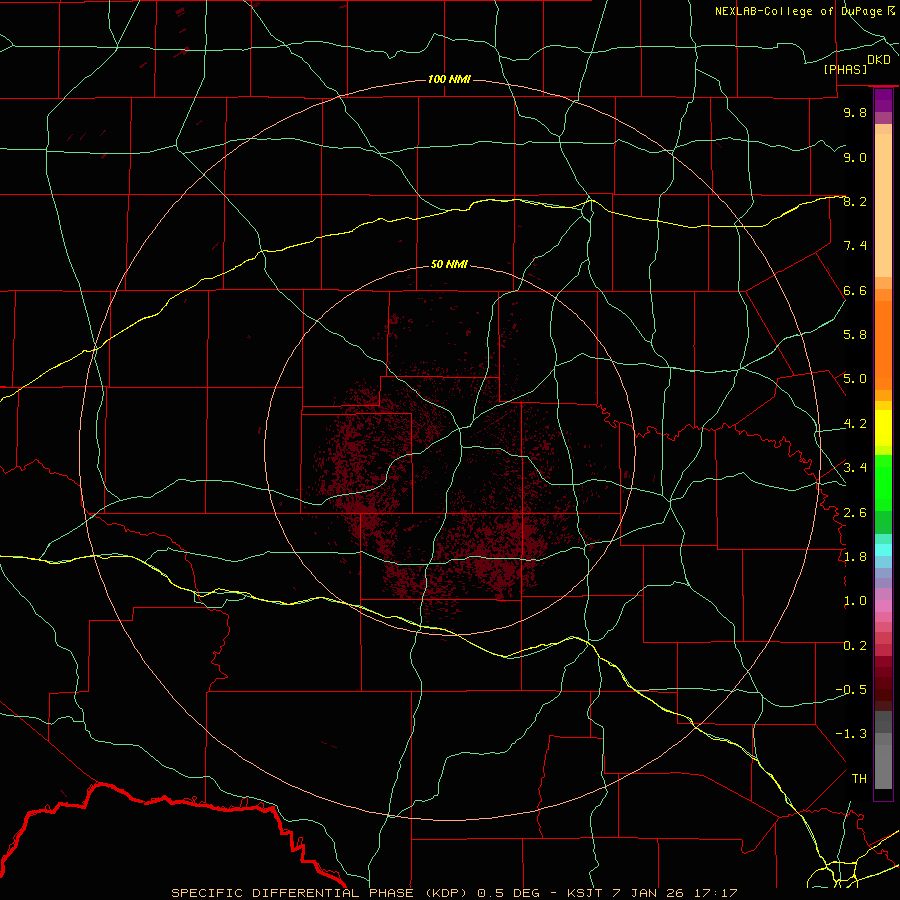Click the 7.4 scale value
Screen dimensions: 900x900
(x=855, y=246)
